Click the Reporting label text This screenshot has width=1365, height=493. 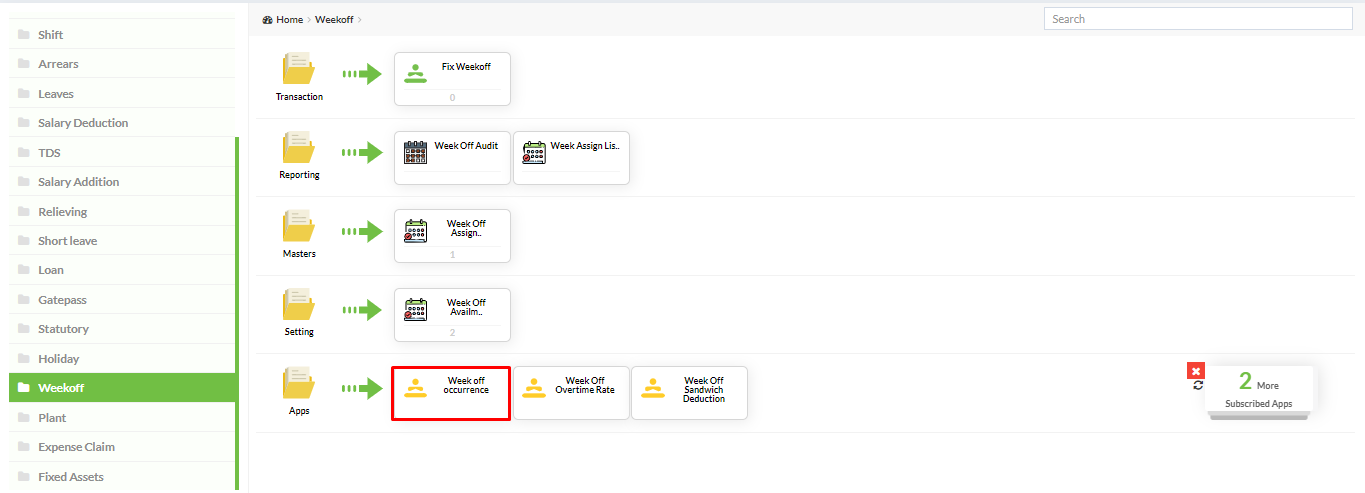299,175
